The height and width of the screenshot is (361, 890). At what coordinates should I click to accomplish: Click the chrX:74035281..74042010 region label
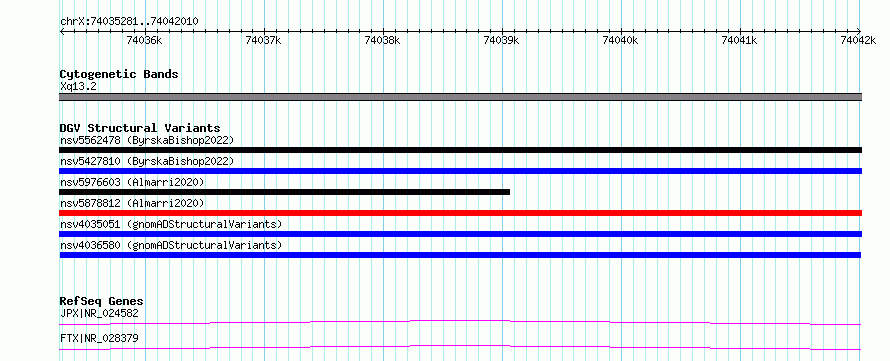tap(129, 21)
